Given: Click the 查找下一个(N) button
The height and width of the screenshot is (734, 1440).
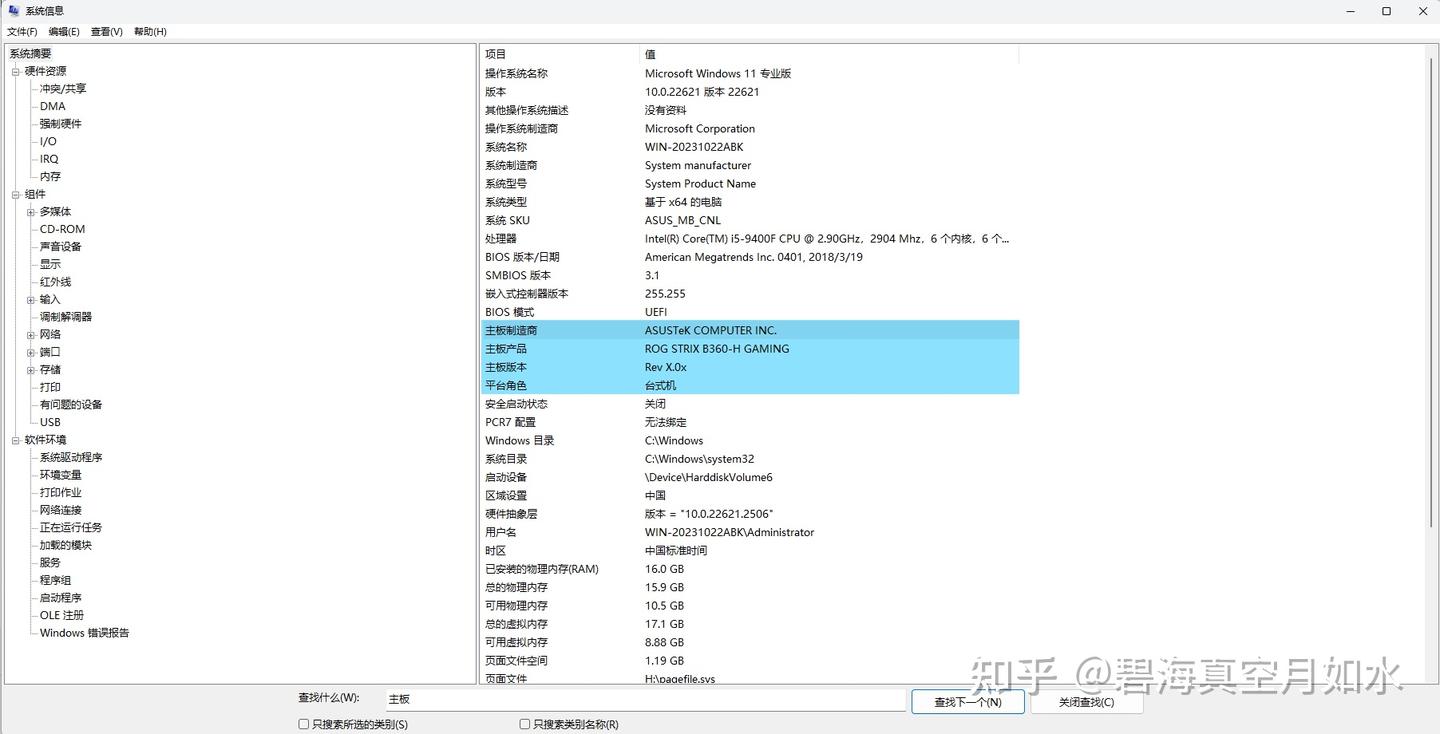Looking at the screenshot, I should pos(966,701).
